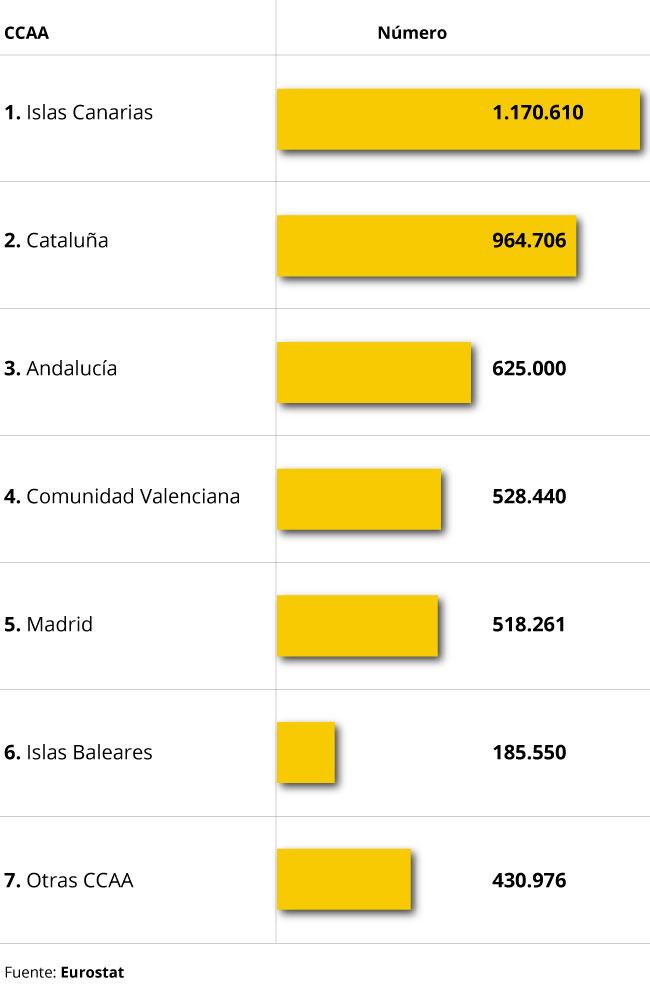Select the Madrid row label
The height and width of the screenshot is (1000, 650).
(49, 625)
